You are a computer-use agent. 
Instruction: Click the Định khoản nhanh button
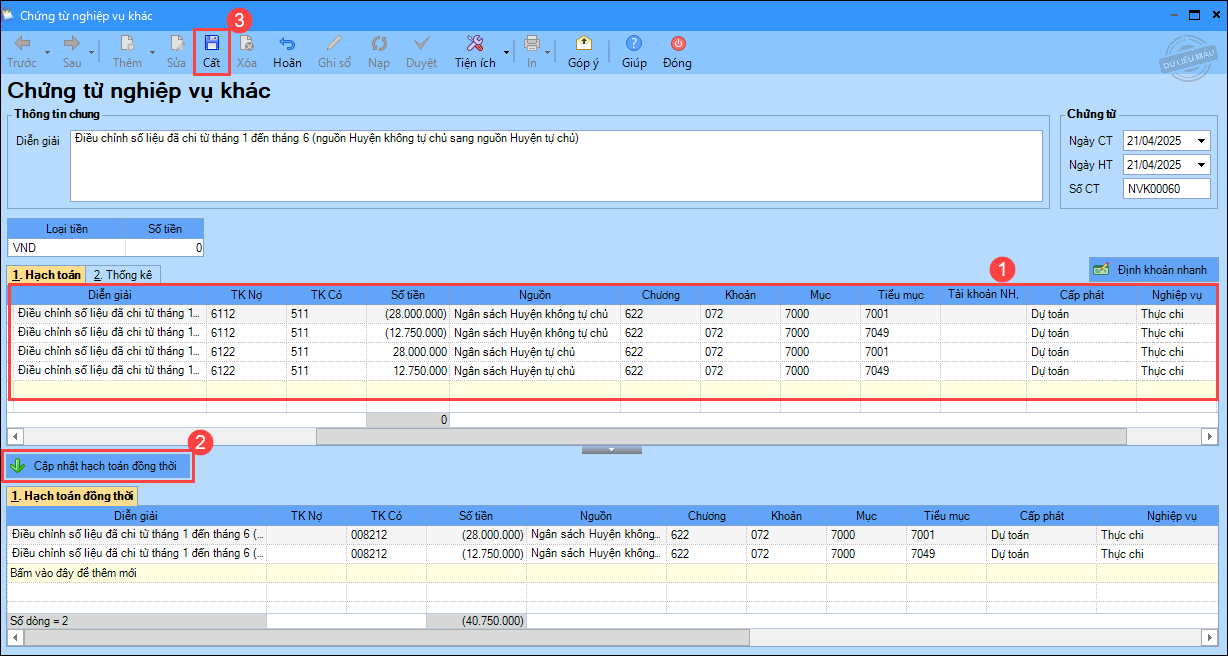coord(1153,270)
